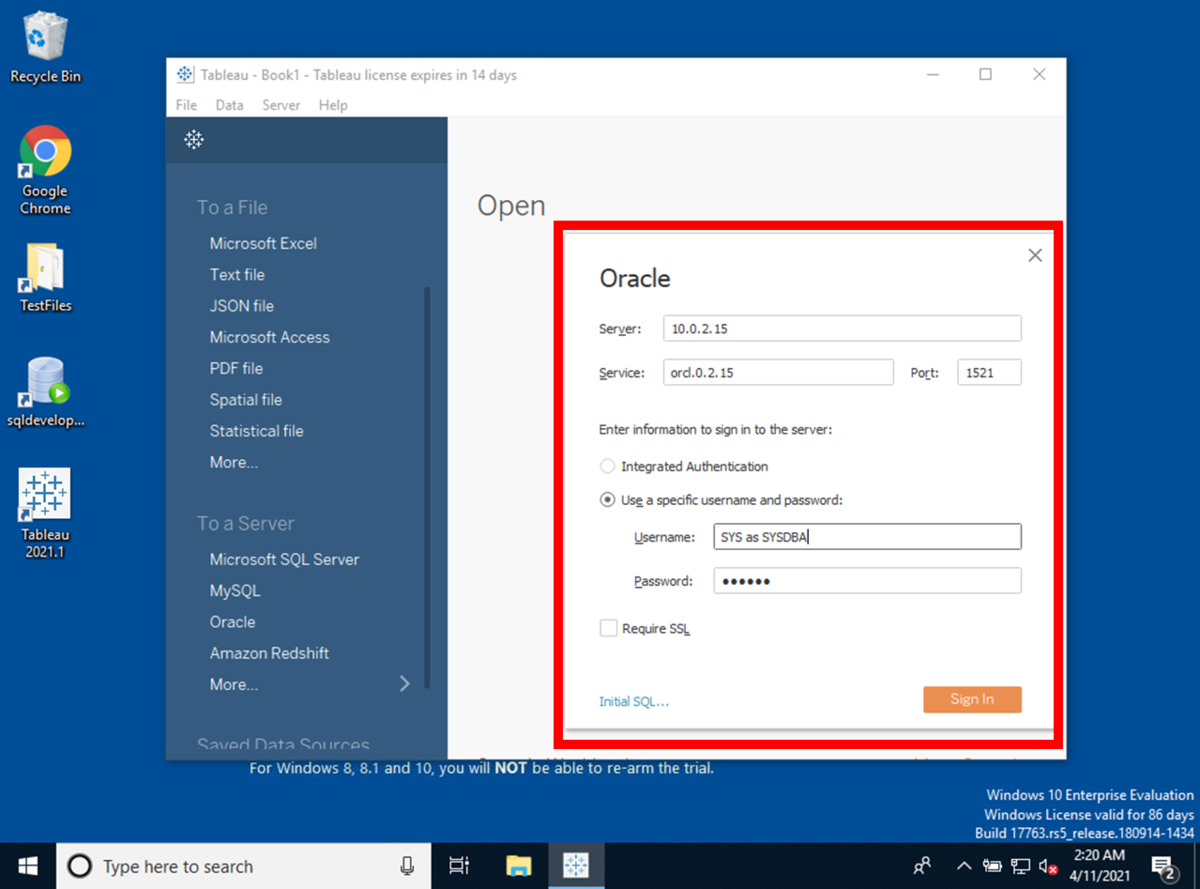
Task: Click the network tray icon
Action: [1020, 866]
